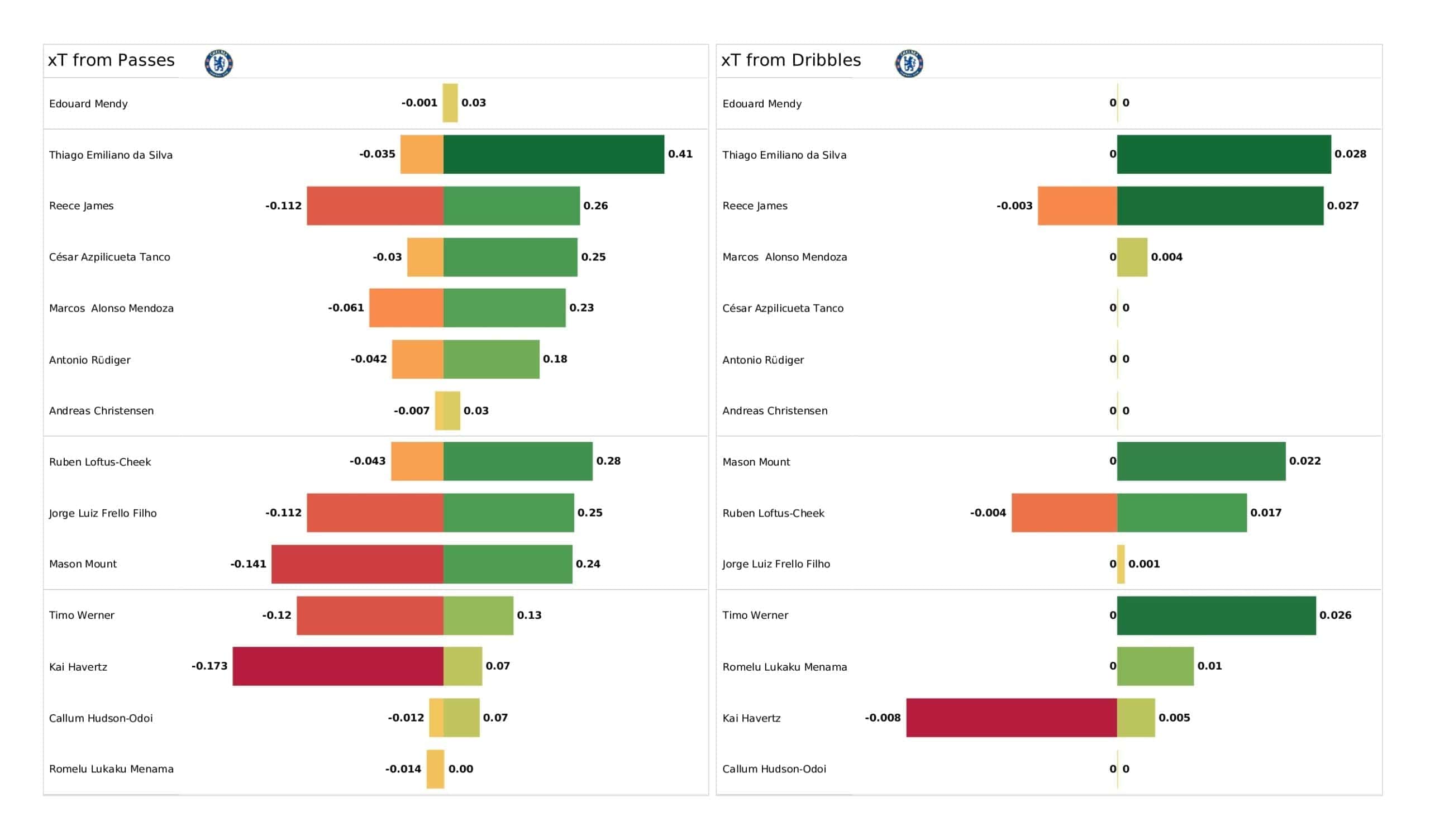Click Kai Havertz's crimson -0.008 dribbles bar
Image resolution: width=1430 pixels, height=840 pixels.
[1012, 718]
